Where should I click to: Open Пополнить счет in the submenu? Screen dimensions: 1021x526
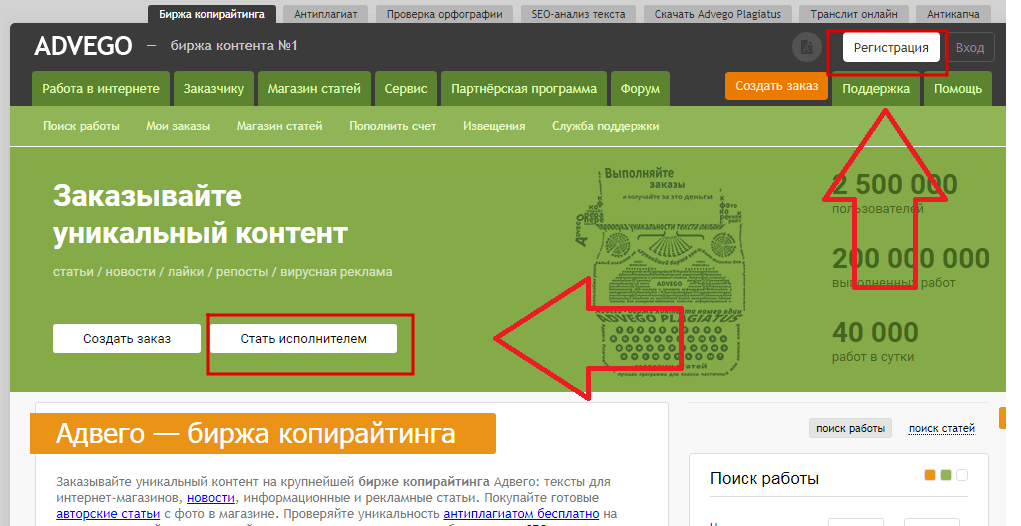tap(393, 126)
